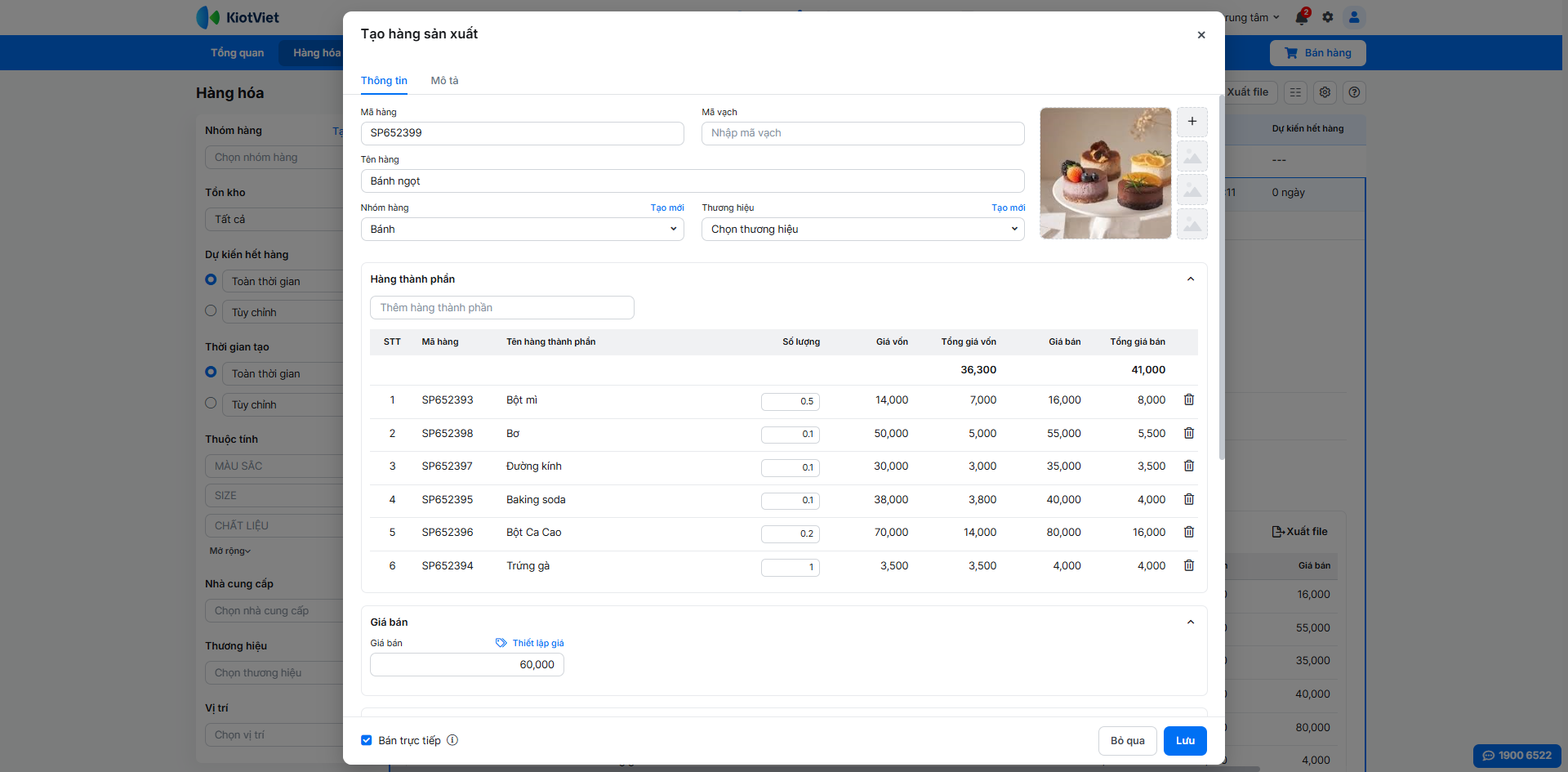Toggle the Bán trực tiếp checkbox
Image resolution: width=1568 pixels, height=772 pixels.
click(367, 740)
